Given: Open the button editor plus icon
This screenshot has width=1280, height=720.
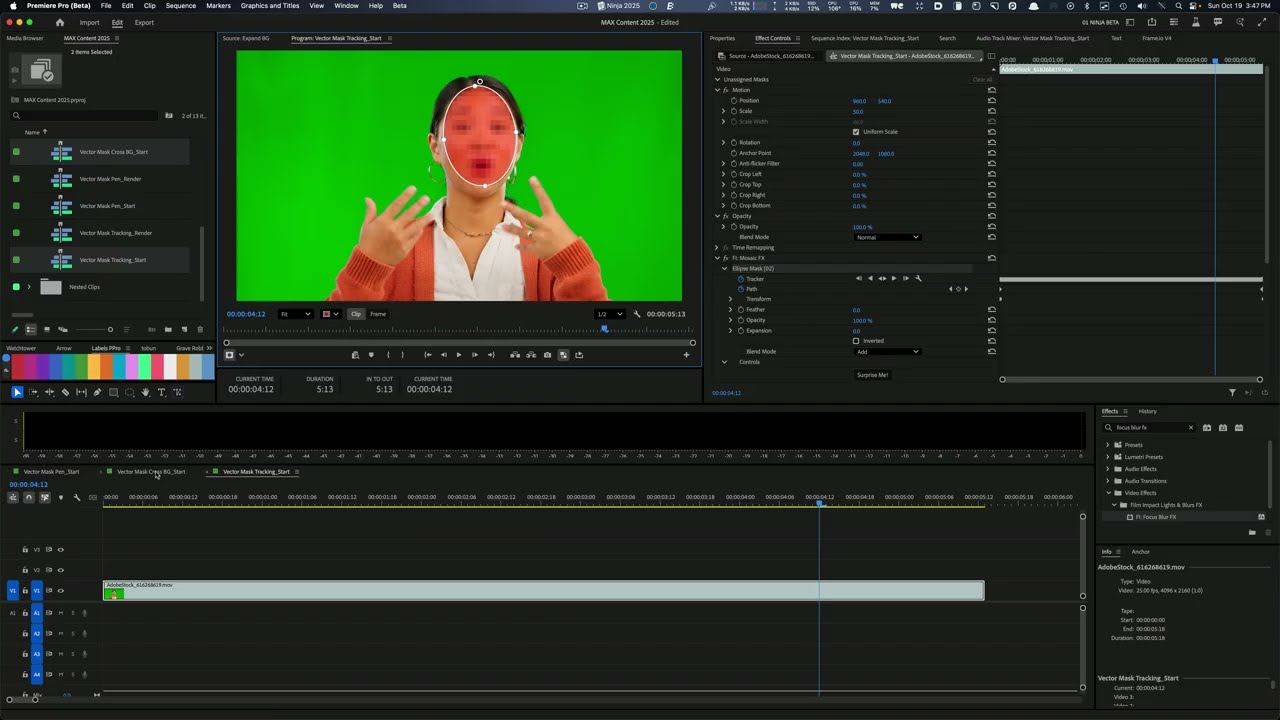Looking at the screenshot, I should [686, 355].
